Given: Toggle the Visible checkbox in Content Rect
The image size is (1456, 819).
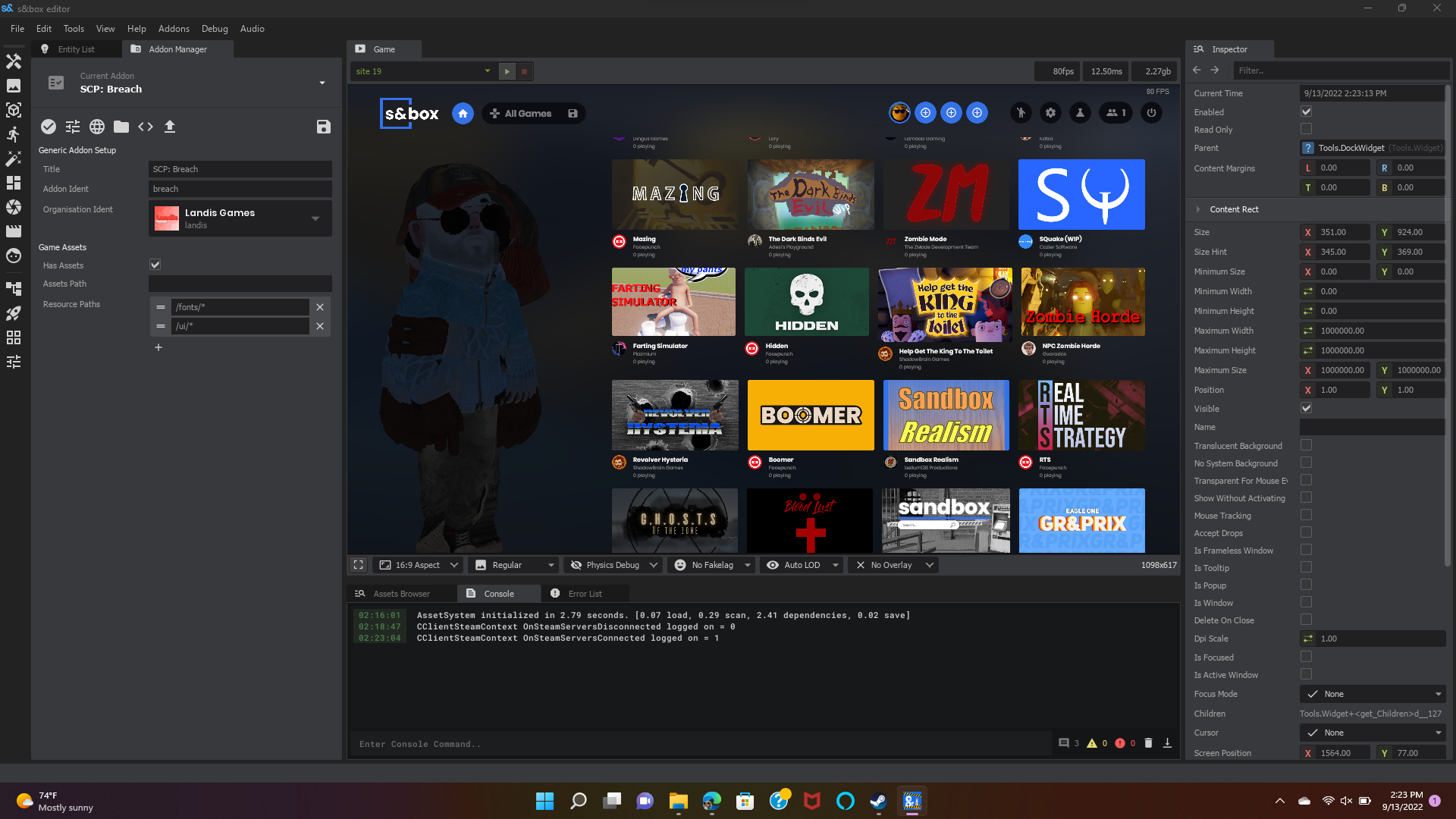Looking at the screenshot, I should (1306, 408).
